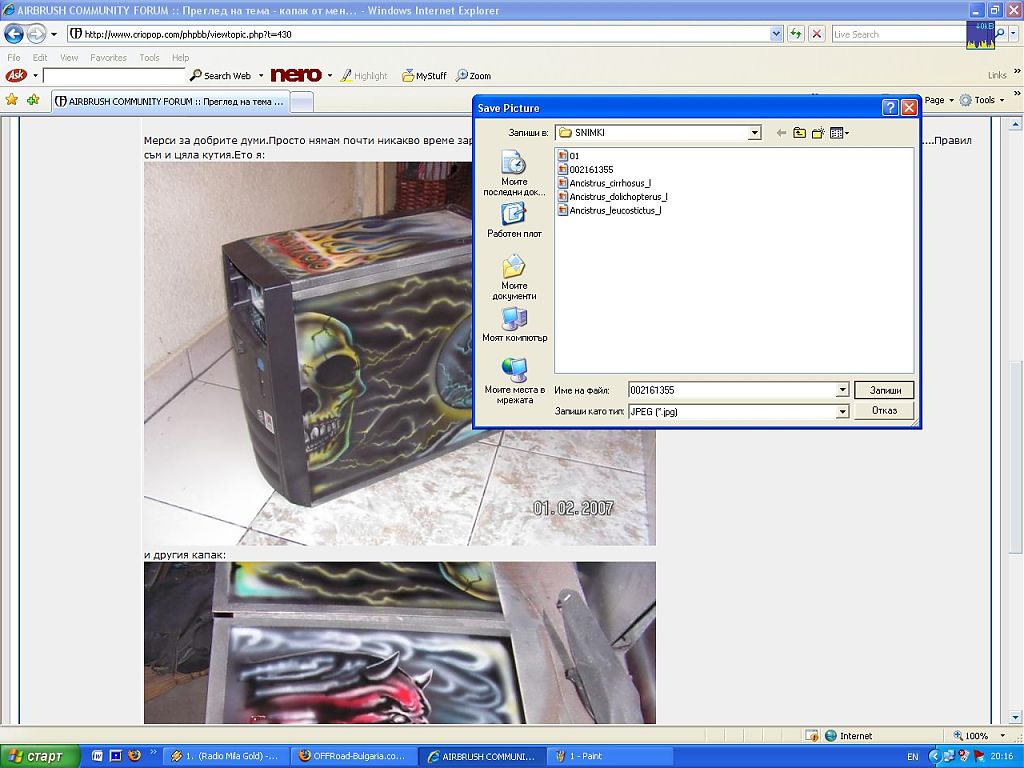Select file 01 in the list
This screenshot has width=1024, height=768.
[568, 156]
